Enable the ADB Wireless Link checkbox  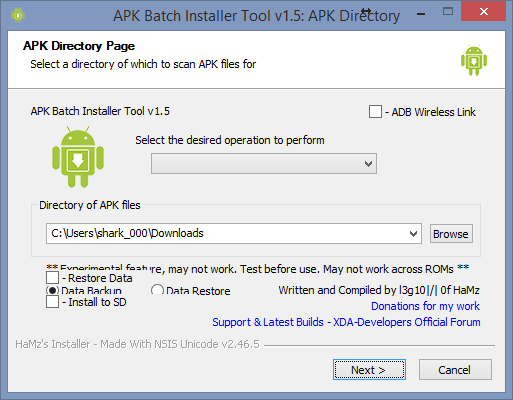tap(375, 112)
